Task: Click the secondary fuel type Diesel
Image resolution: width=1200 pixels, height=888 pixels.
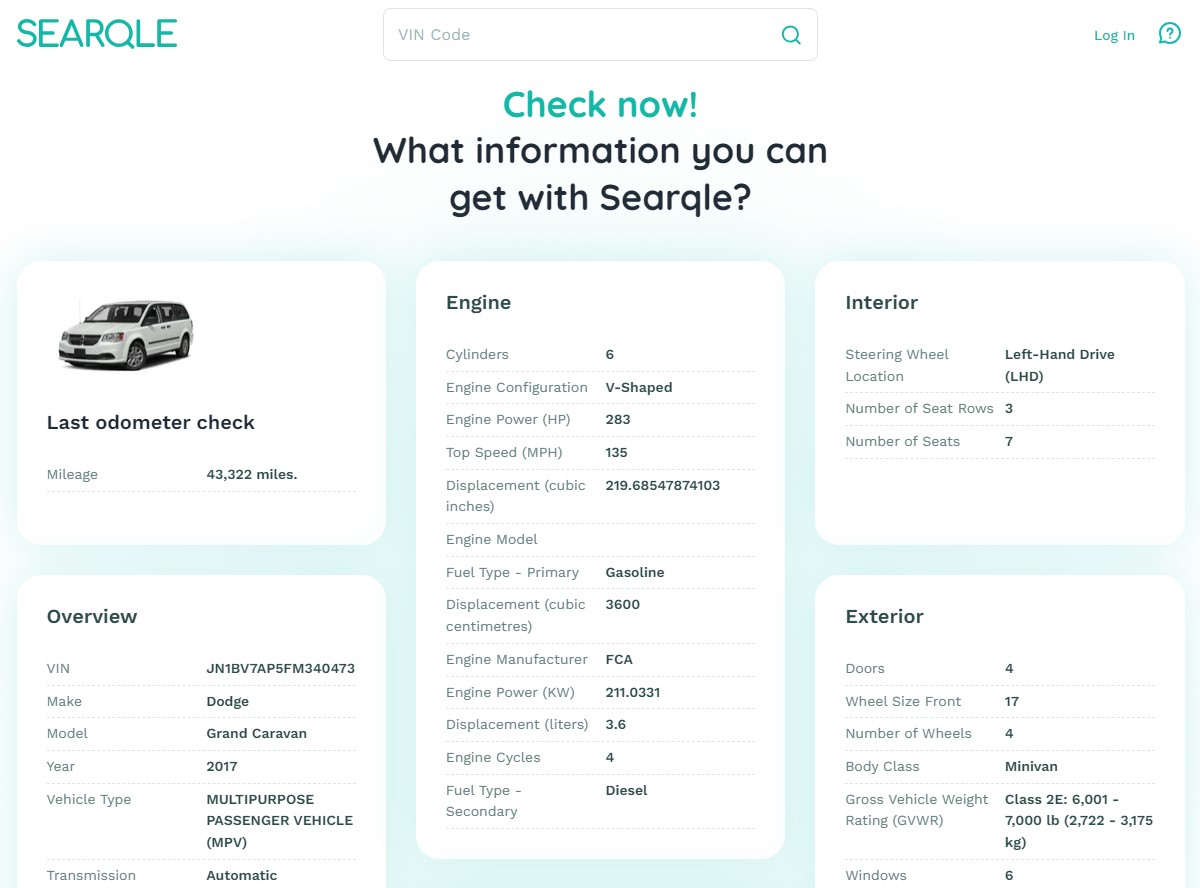Action: point(627,790)
